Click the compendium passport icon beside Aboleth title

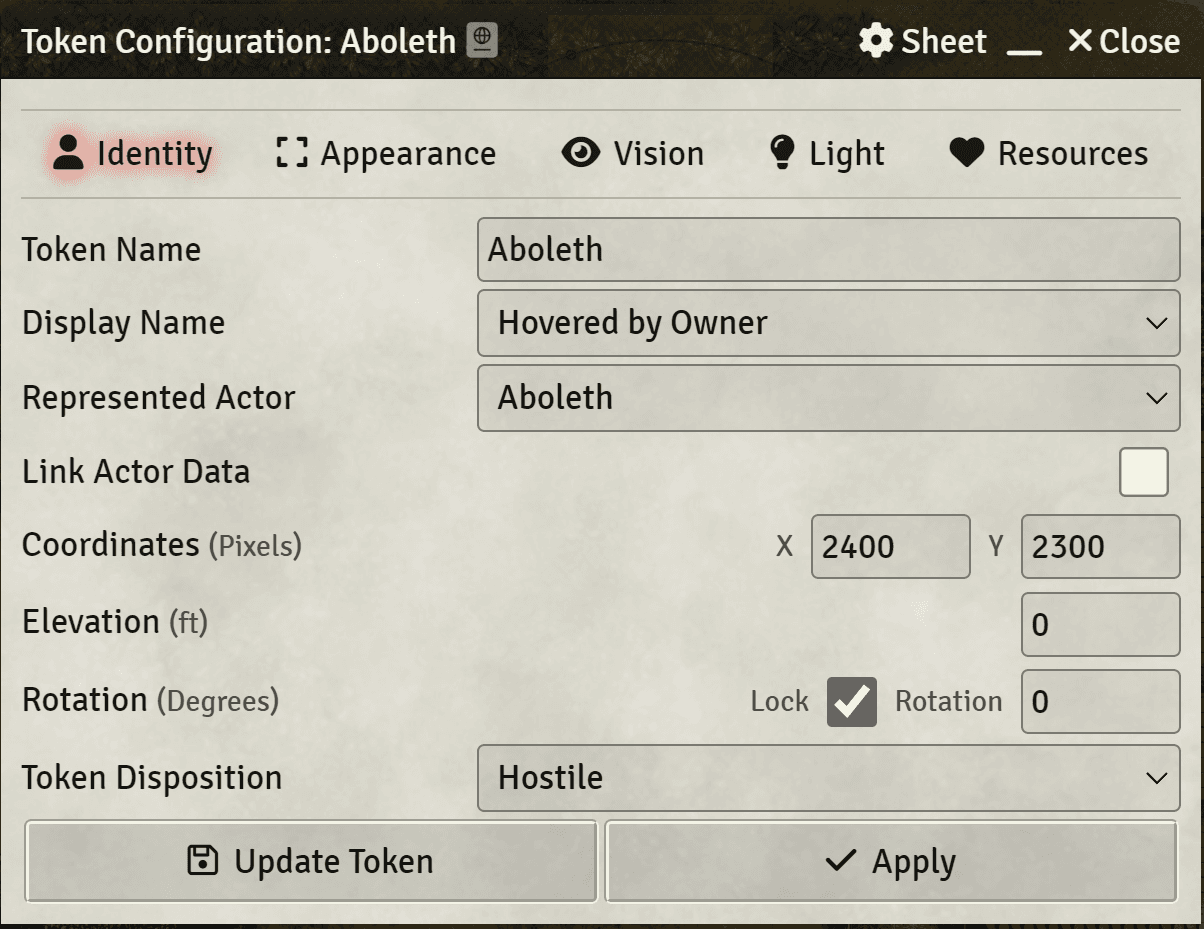482,41
